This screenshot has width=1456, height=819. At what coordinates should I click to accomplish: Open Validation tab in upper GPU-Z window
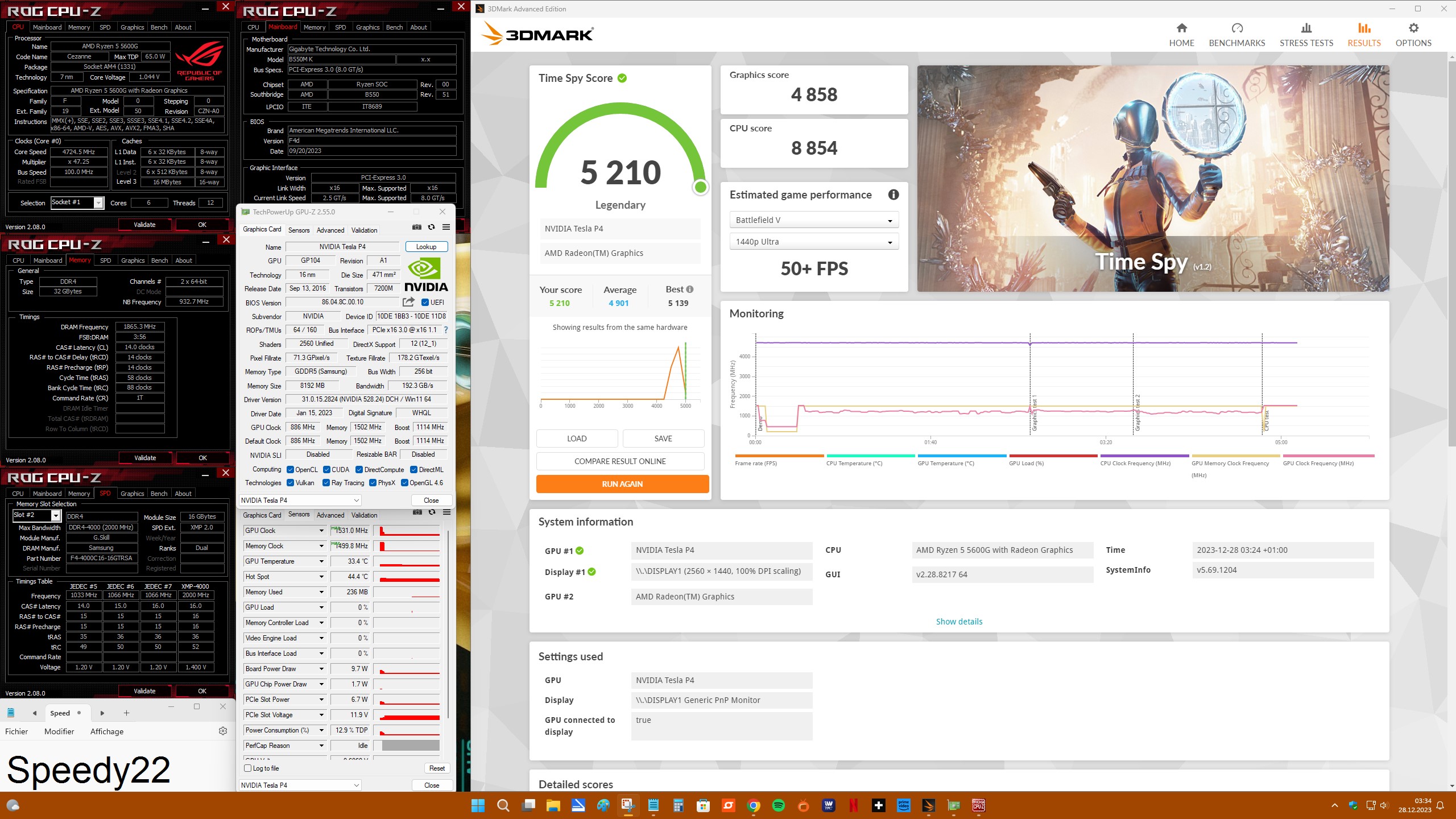364,230
